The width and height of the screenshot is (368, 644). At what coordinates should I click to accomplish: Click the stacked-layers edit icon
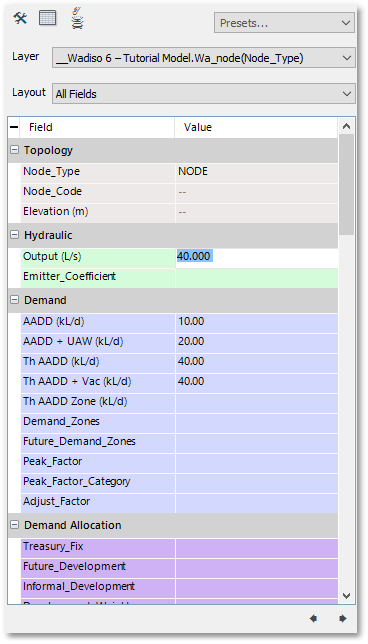point(77,18)
